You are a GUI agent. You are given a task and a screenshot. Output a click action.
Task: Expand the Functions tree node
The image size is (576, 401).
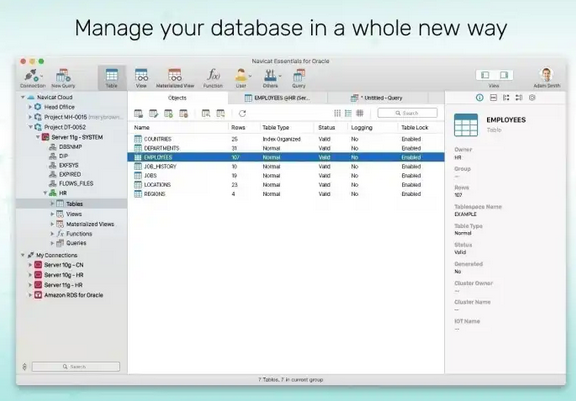[x=52, y=234]
